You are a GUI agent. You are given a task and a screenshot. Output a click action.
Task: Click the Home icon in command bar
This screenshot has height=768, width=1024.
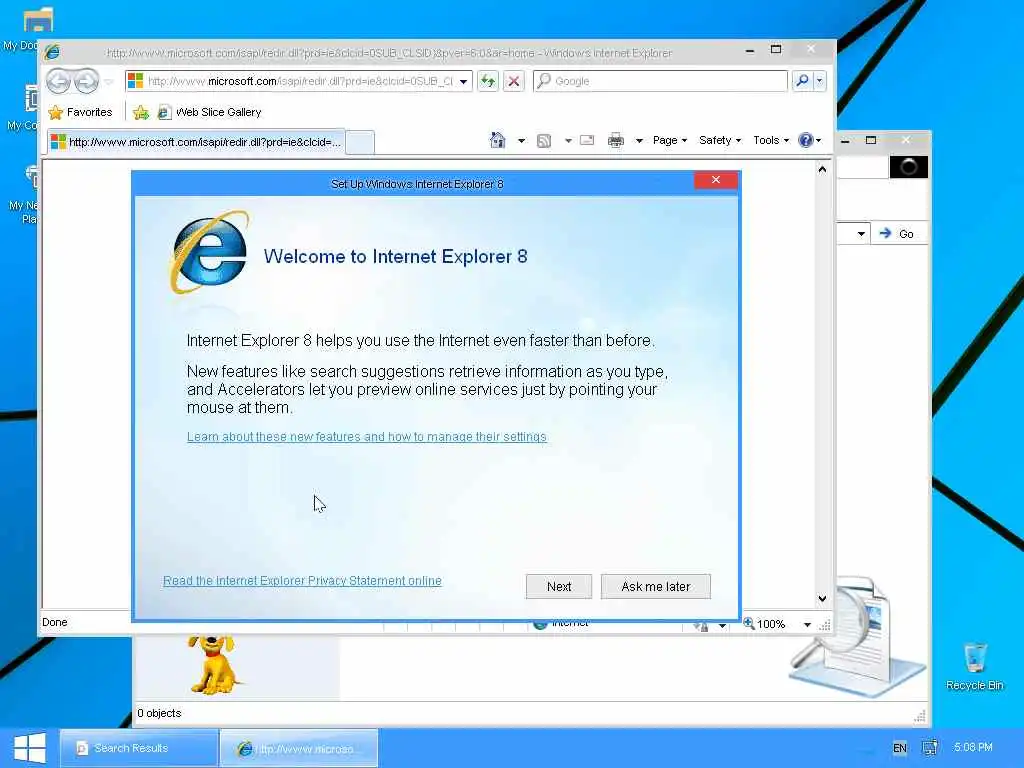[x=498, y=140]
